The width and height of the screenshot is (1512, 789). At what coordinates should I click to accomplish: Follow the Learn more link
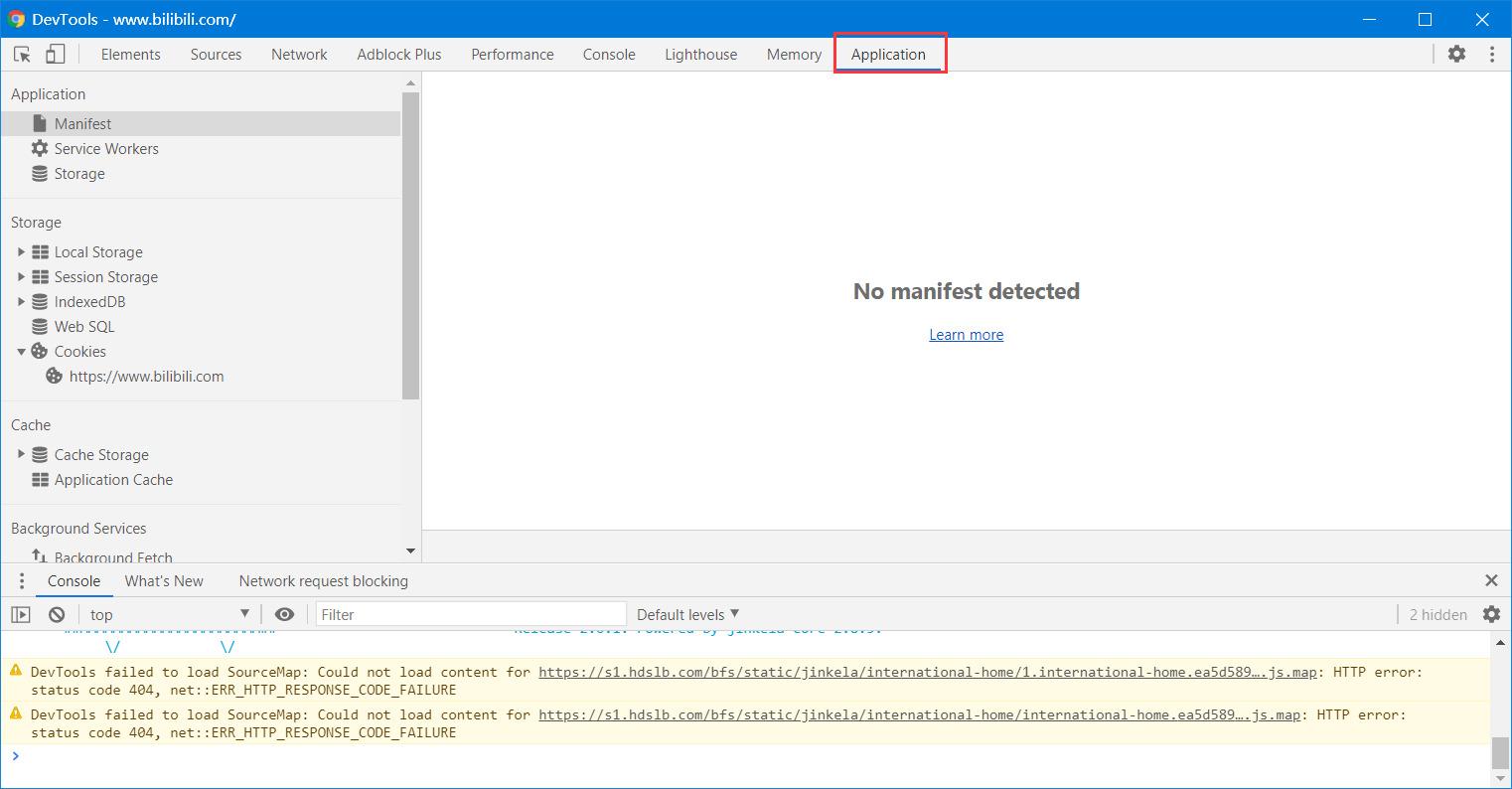[966, 335]
